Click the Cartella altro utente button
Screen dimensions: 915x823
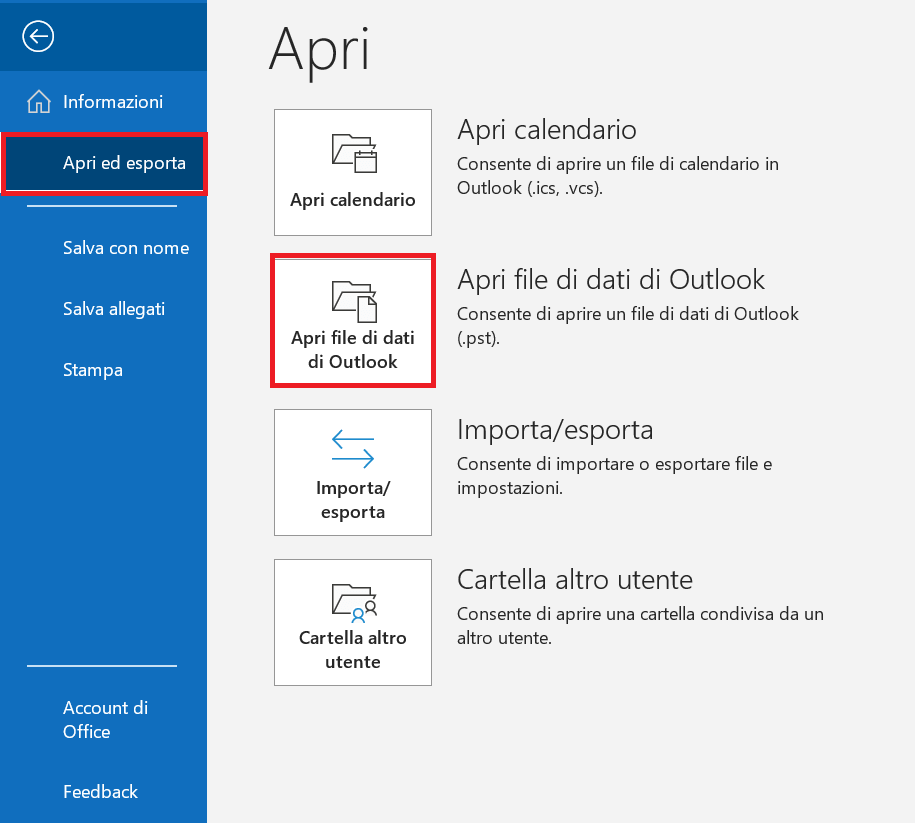click(353, 622)
